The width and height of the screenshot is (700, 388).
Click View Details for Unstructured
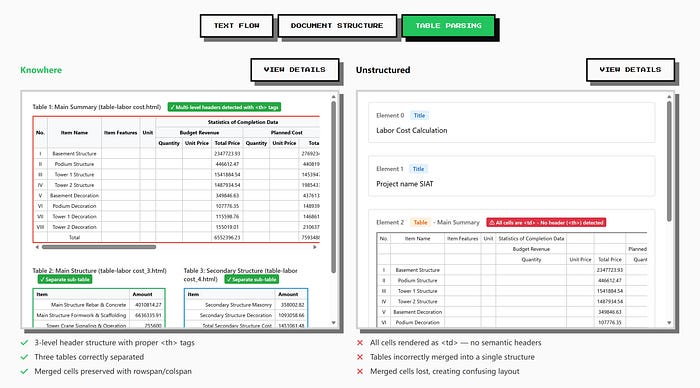630,70
